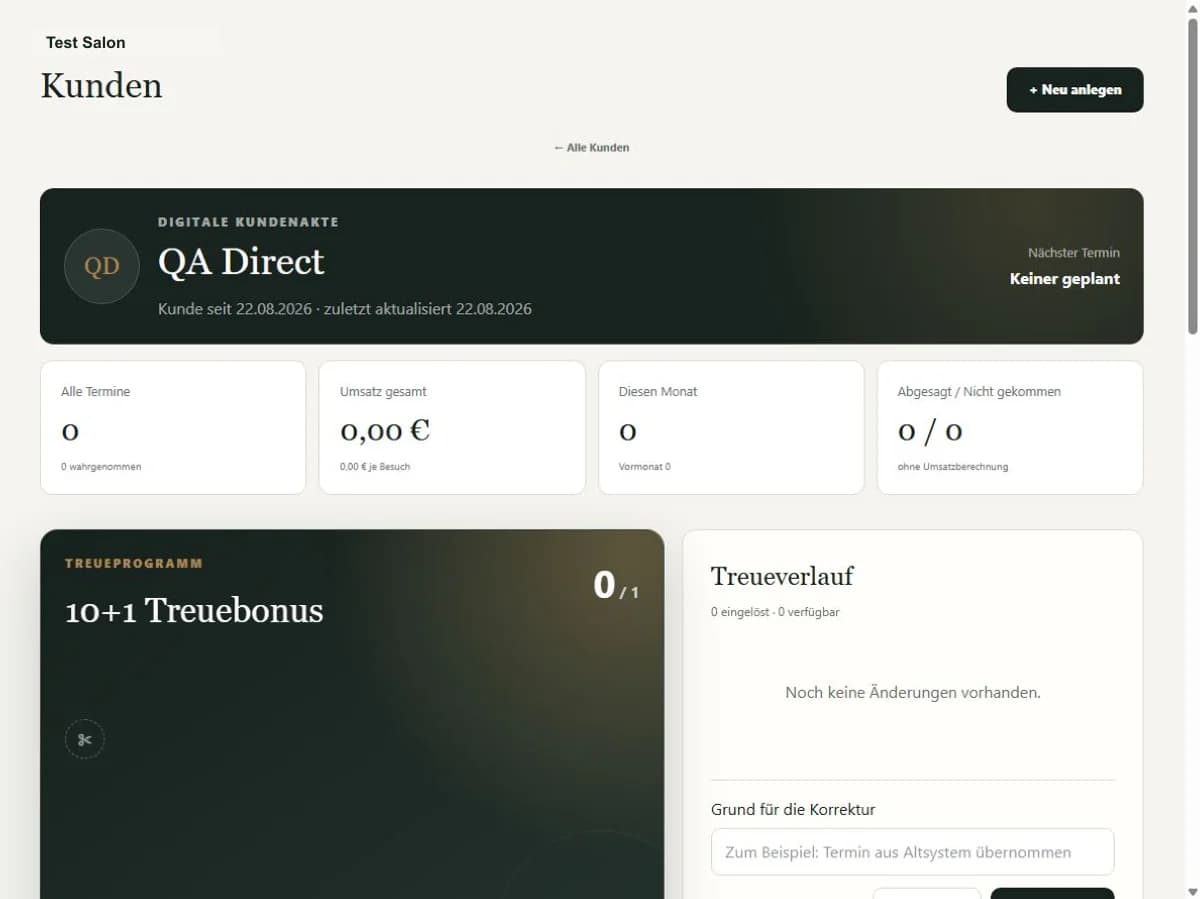Click 'Vormonat 0' text
1200x899 pixels.
[645, 467]
